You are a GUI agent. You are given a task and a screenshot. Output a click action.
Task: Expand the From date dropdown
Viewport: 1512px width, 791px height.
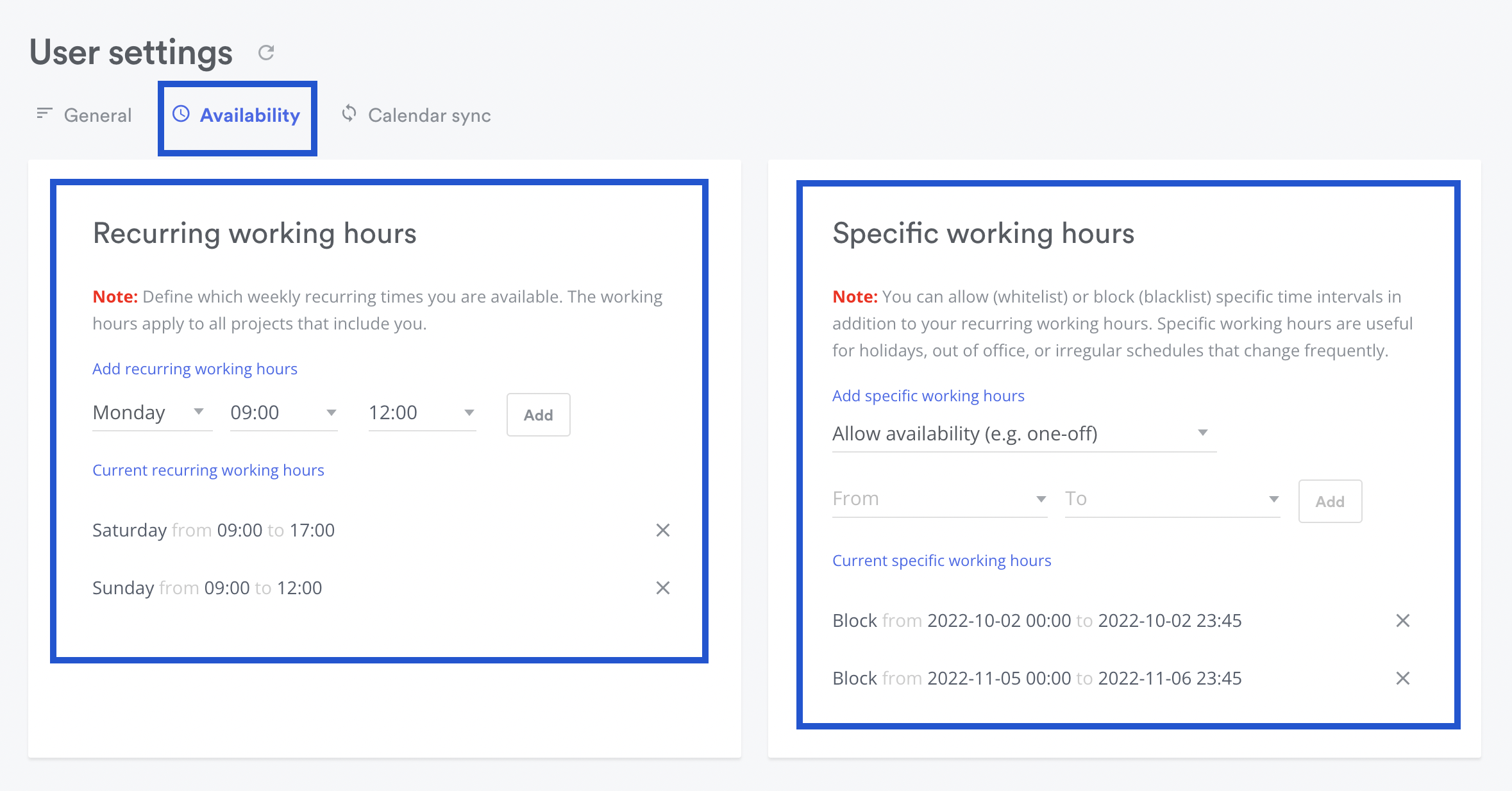click(x=939, y=499)
